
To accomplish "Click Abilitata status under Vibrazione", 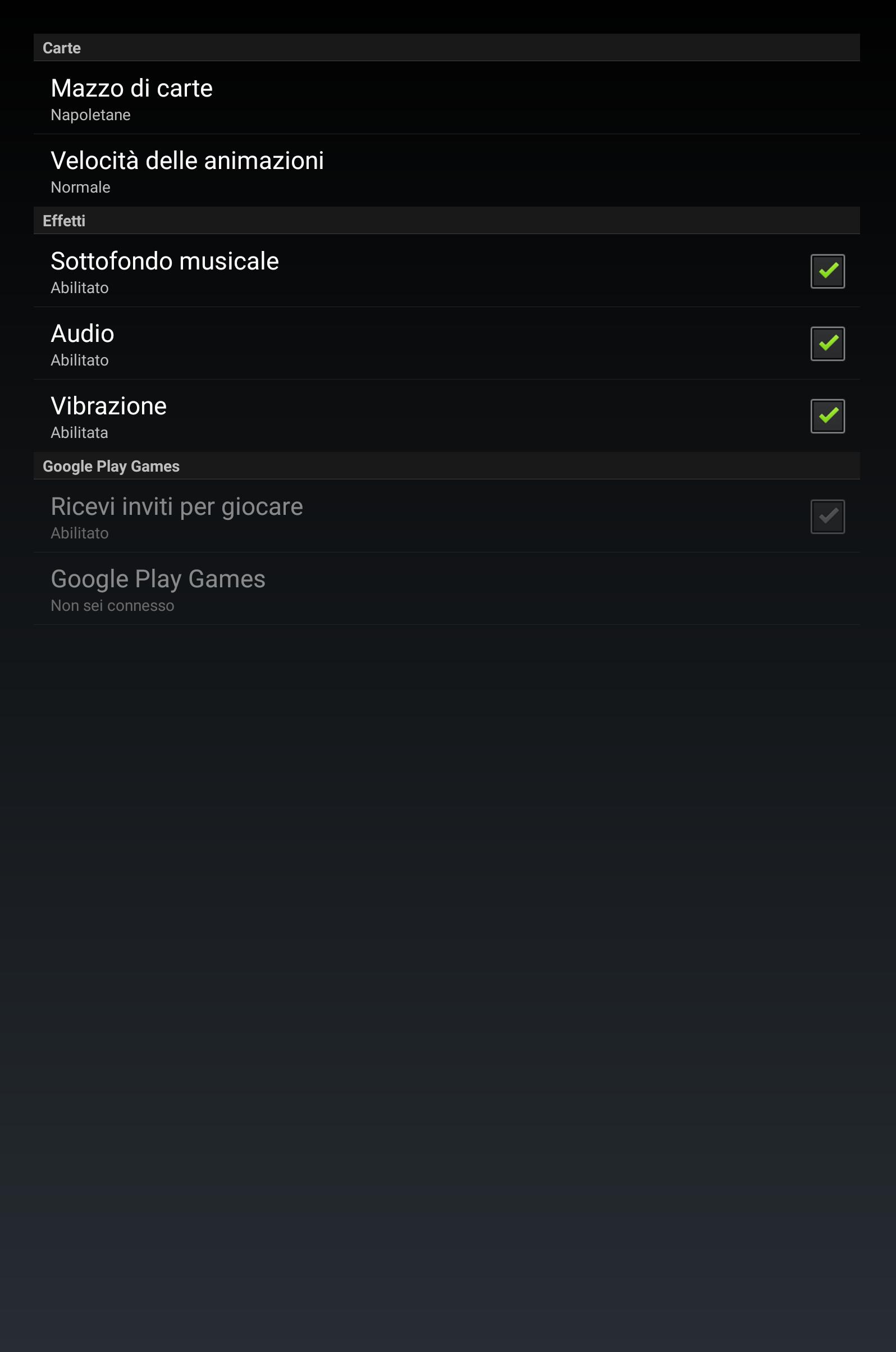I will [79, 433].
